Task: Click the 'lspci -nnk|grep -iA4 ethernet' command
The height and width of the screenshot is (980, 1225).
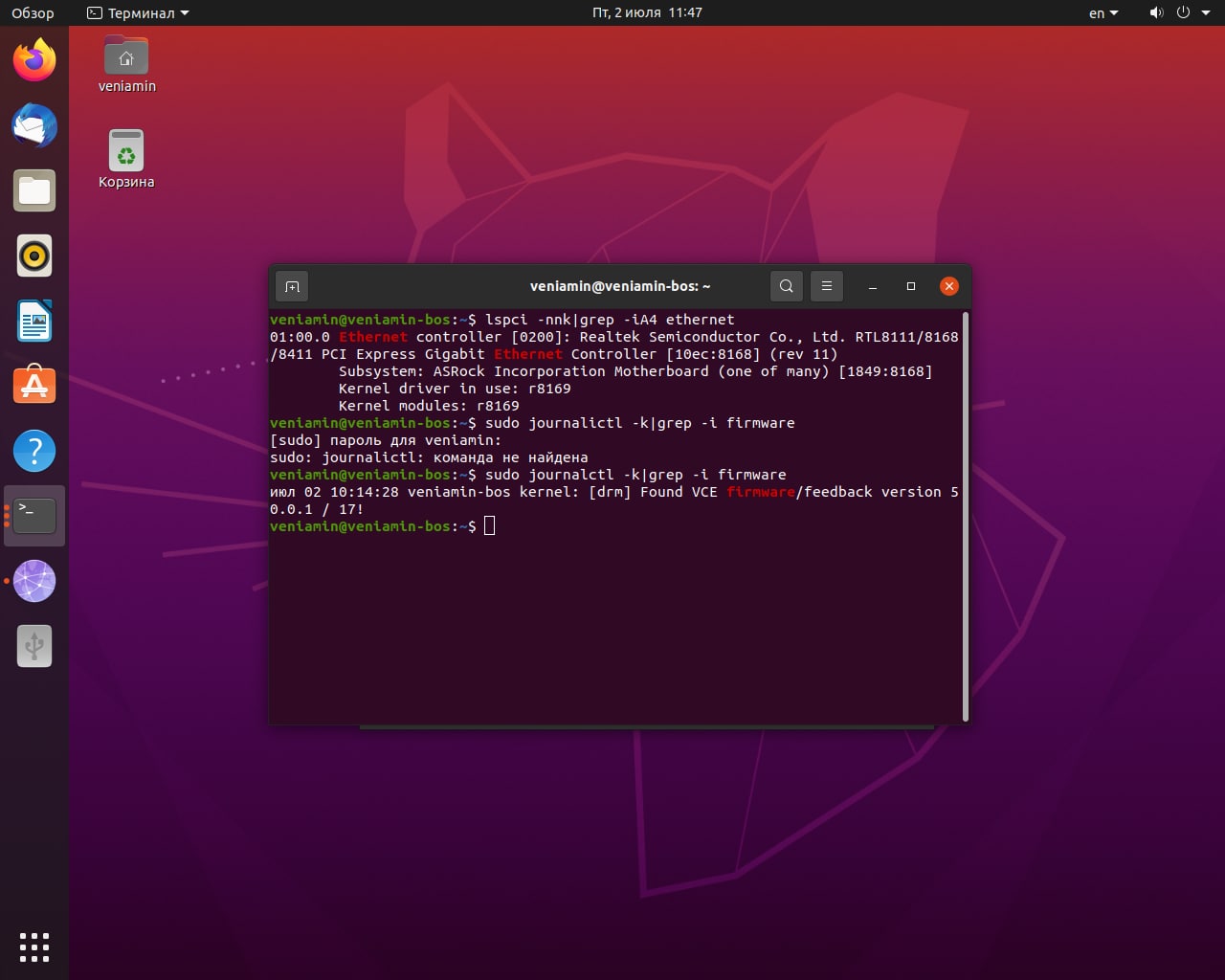Action: (x=610, y=320)
